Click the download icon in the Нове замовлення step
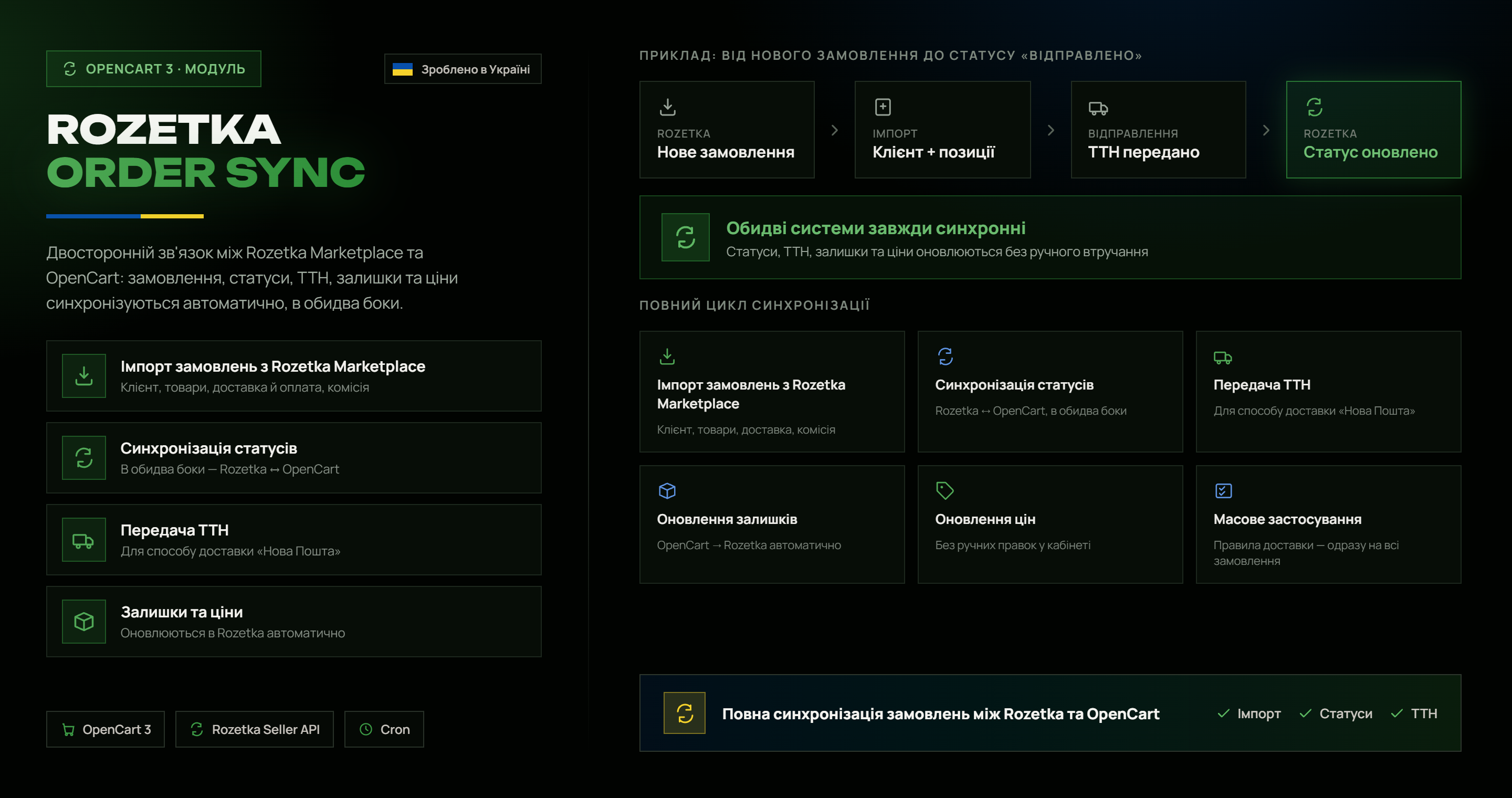This screenshot has height=798, width=1512. click(x=667, y=107)
